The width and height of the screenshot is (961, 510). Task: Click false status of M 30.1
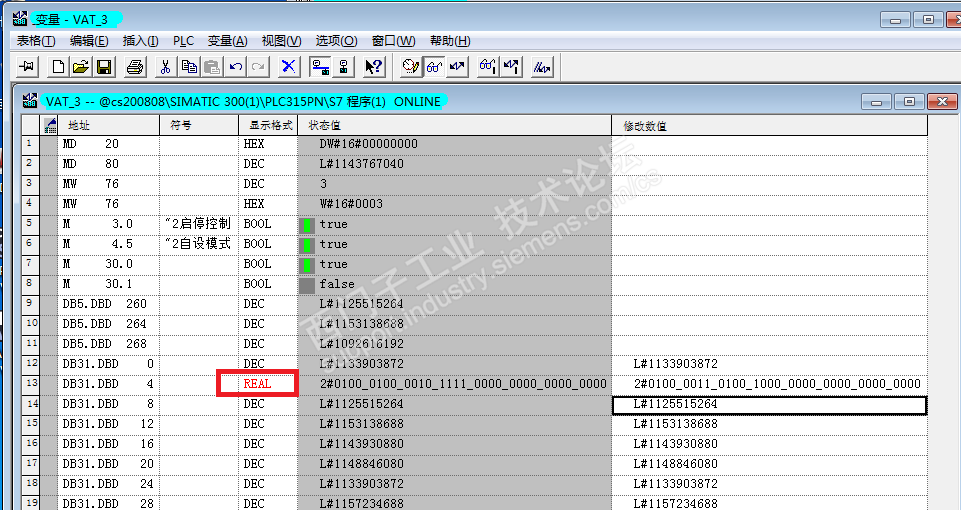coord(336,284)
